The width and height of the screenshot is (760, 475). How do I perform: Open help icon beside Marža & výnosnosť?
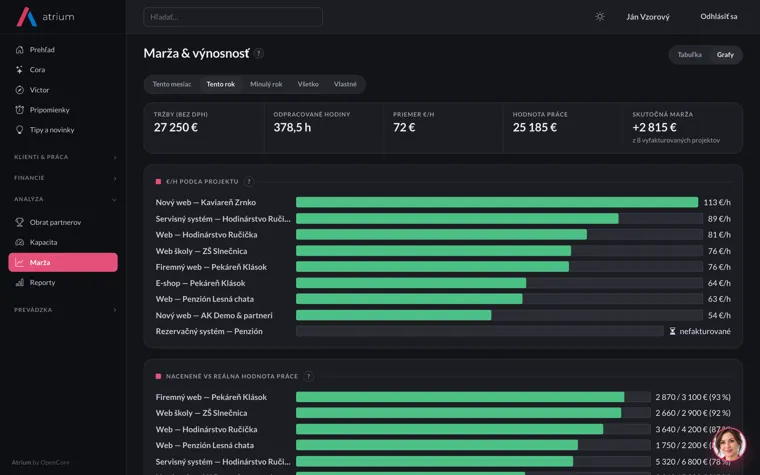tap(259, 53)
